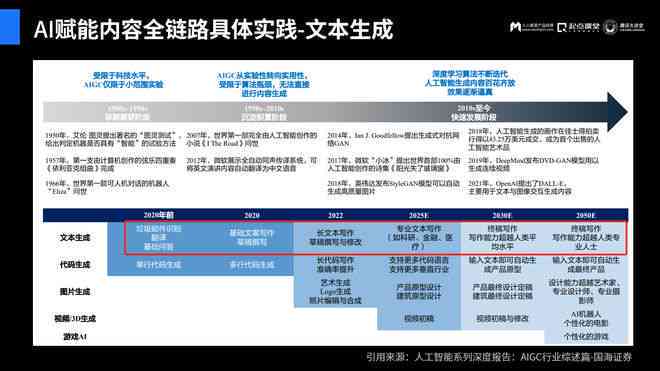Click the 2007年 "1 The Road" novel entry
The image size is (660, 371).
[x=252, y=139]
